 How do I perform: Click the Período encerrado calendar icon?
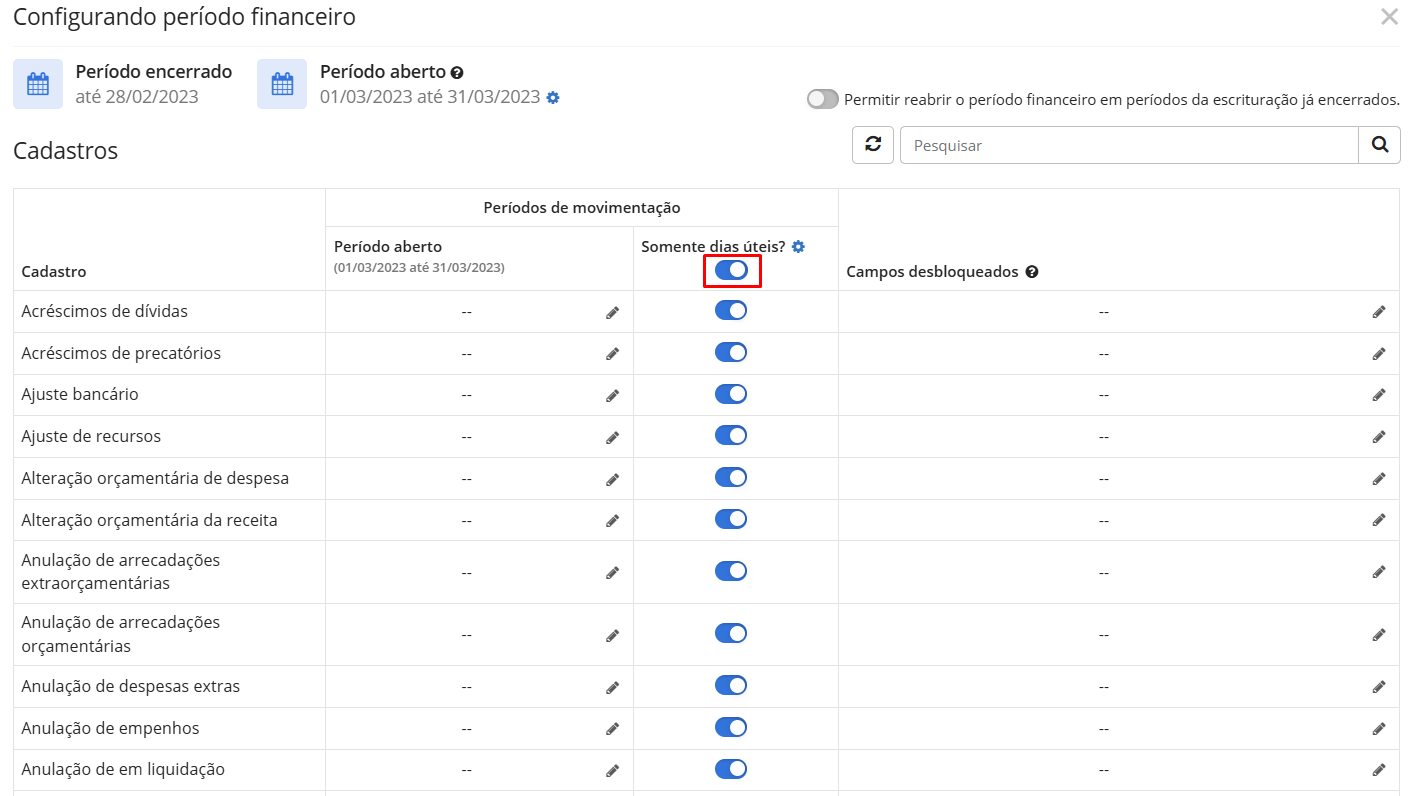click(38, 84)
